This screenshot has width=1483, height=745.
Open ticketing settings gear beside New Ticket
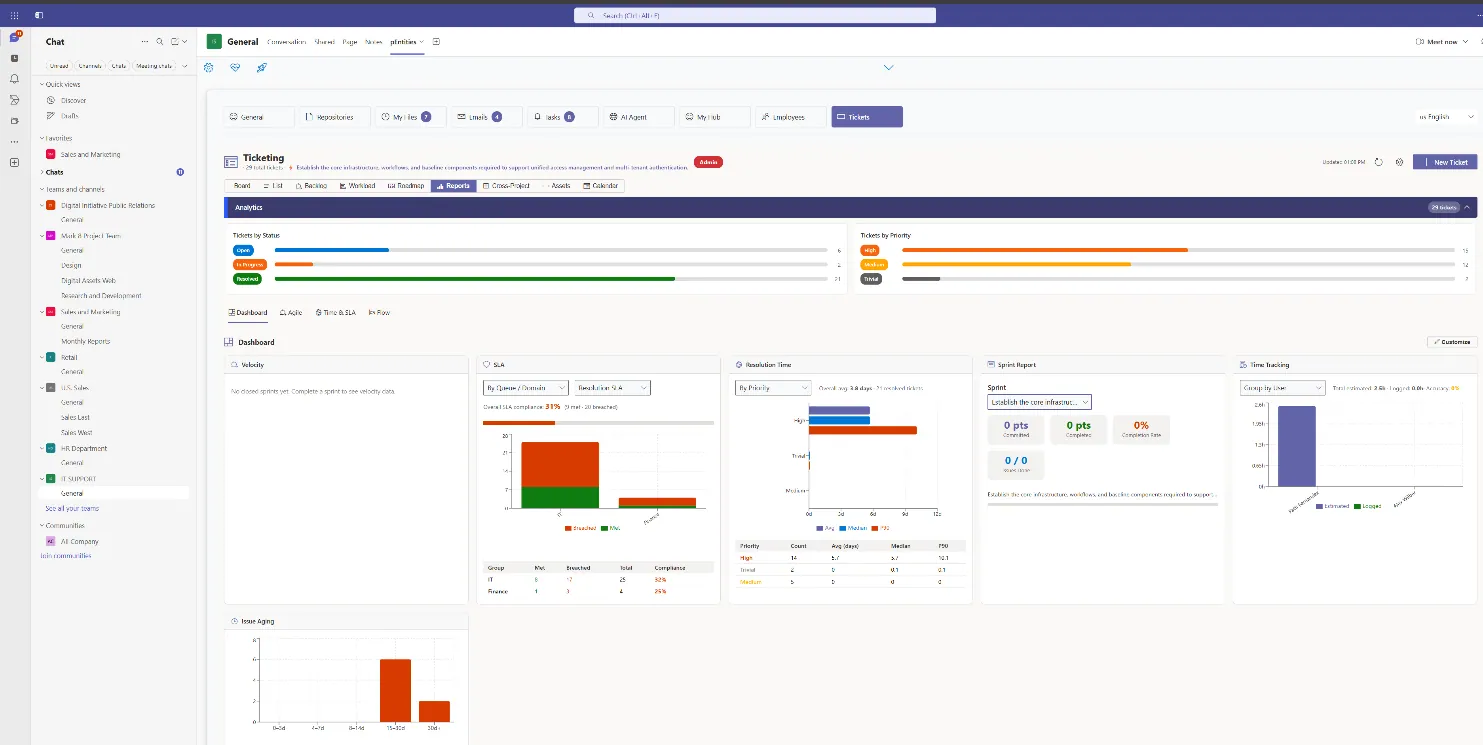(x=1400, y=162)
